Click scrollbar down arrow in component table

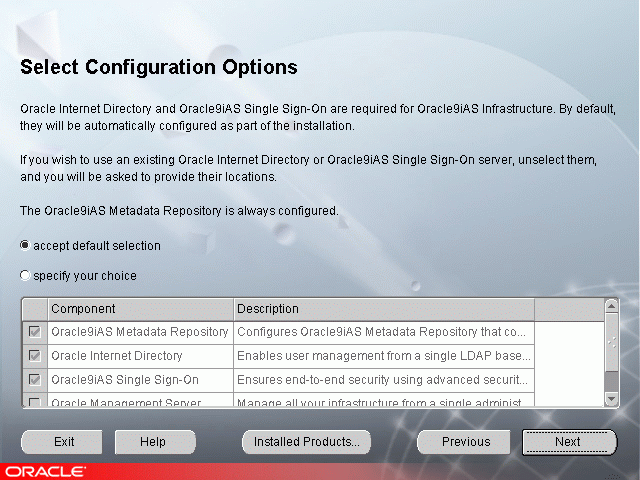coord(611,399)
